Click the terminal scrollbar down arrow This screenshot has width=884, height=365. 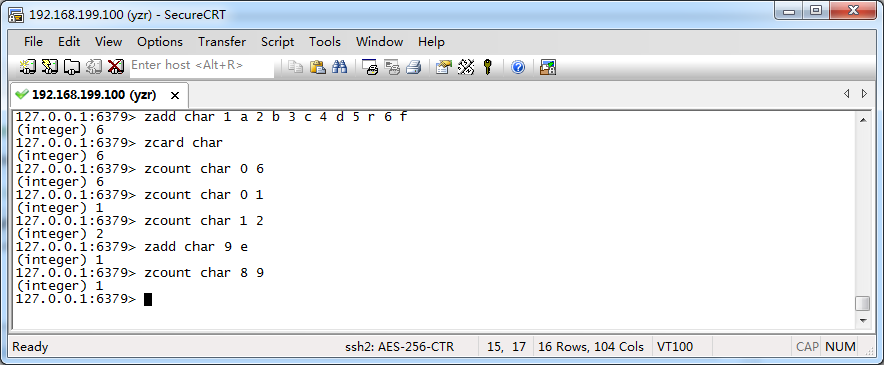pos(863,320)
